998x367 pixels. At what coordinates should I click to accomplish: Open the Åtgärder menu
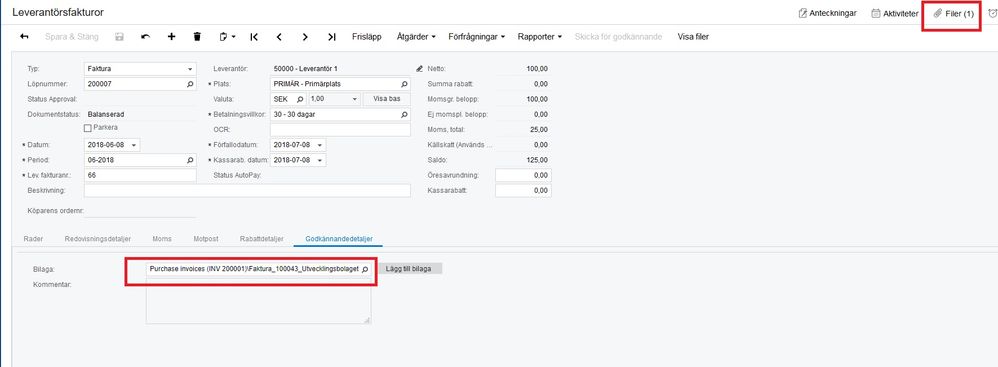pos(416,37)
